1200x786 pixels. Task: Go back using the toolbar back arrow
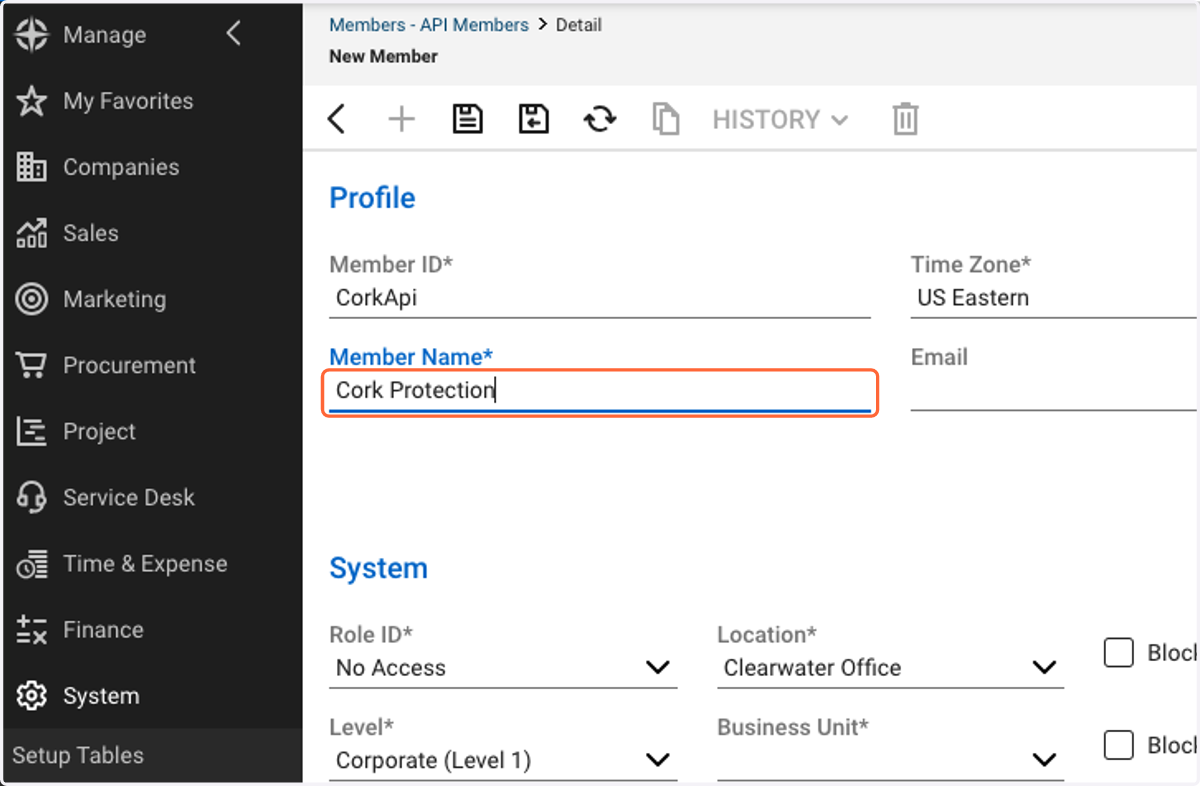pos(336,120)
